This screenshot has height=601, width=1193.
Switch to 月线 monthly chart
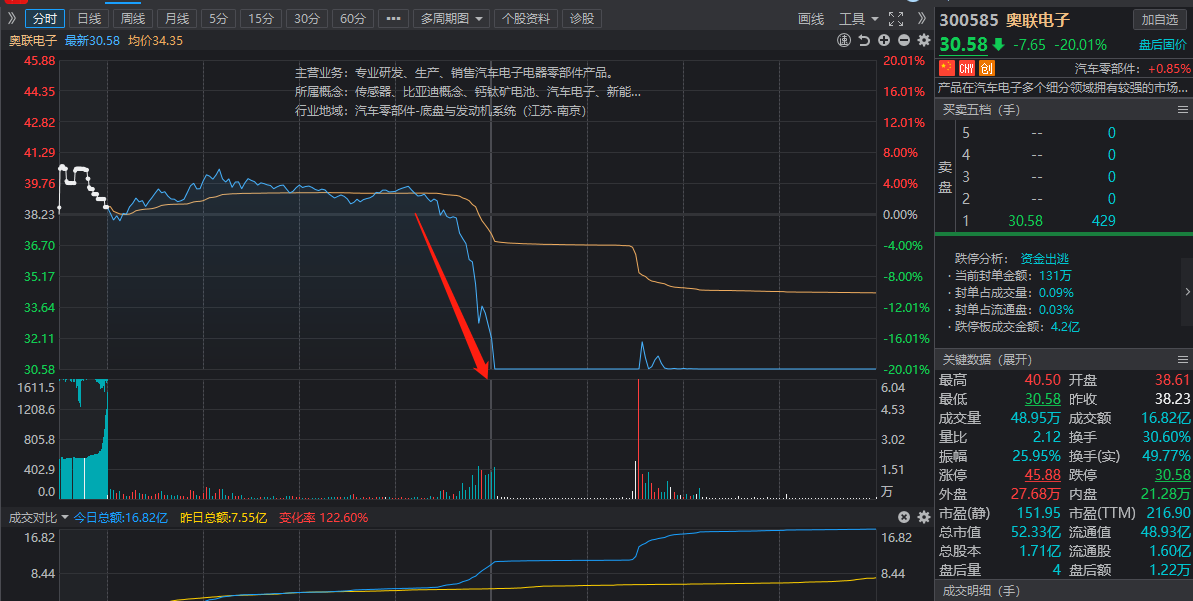[x=177, y=18]
